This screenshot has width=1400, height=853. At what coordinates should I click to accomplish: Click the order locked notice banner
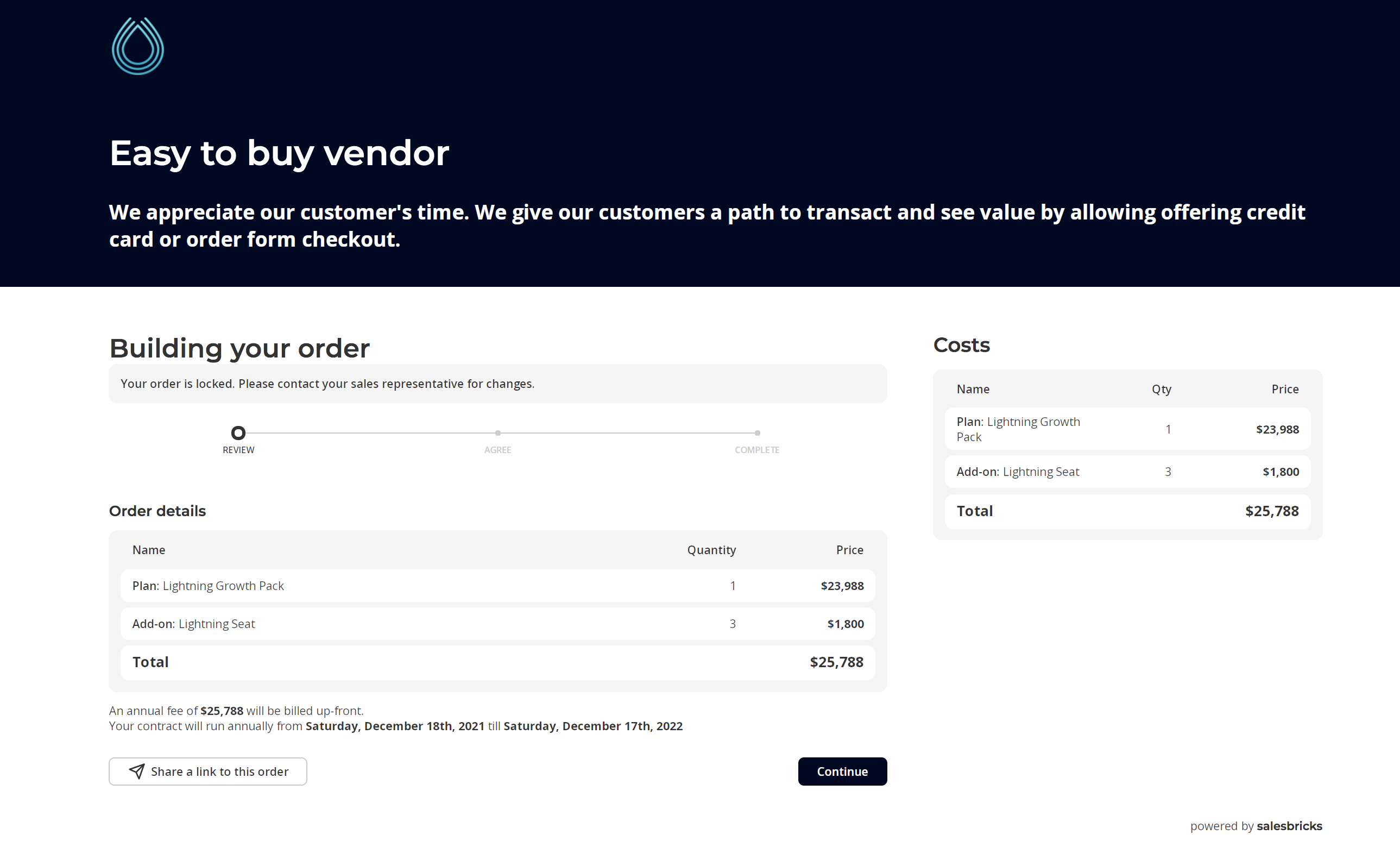[x=497, y=384]
